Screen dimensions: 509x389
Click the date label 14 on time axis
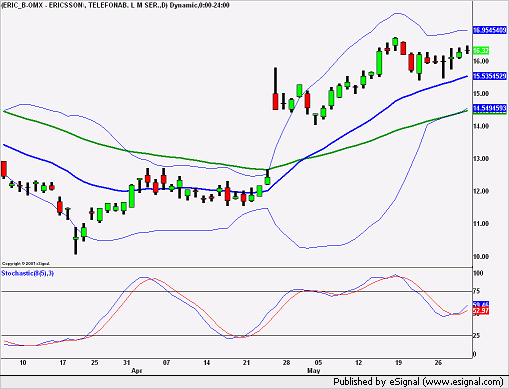[x=207, y=363]
